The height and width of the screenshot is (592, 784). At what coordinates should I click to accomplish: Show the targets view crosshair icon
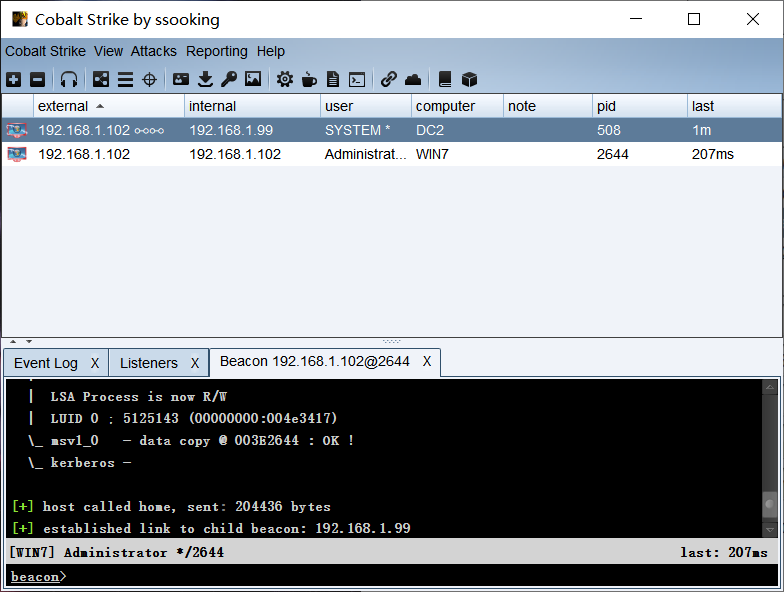(x=150, y=80)
